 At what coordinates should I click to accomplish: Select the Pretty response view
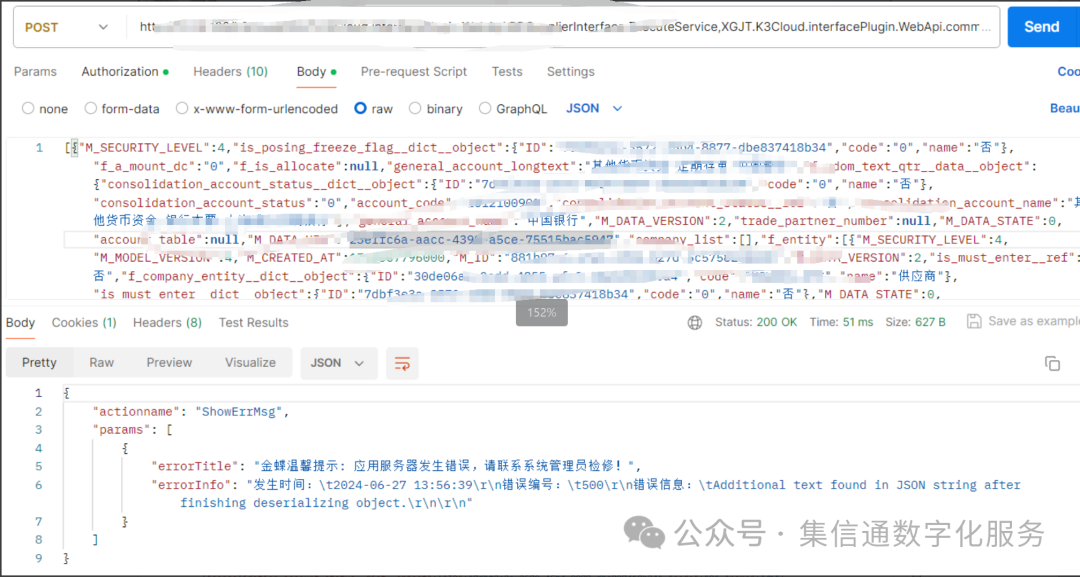pyautogui.click(x=39, y=362)
